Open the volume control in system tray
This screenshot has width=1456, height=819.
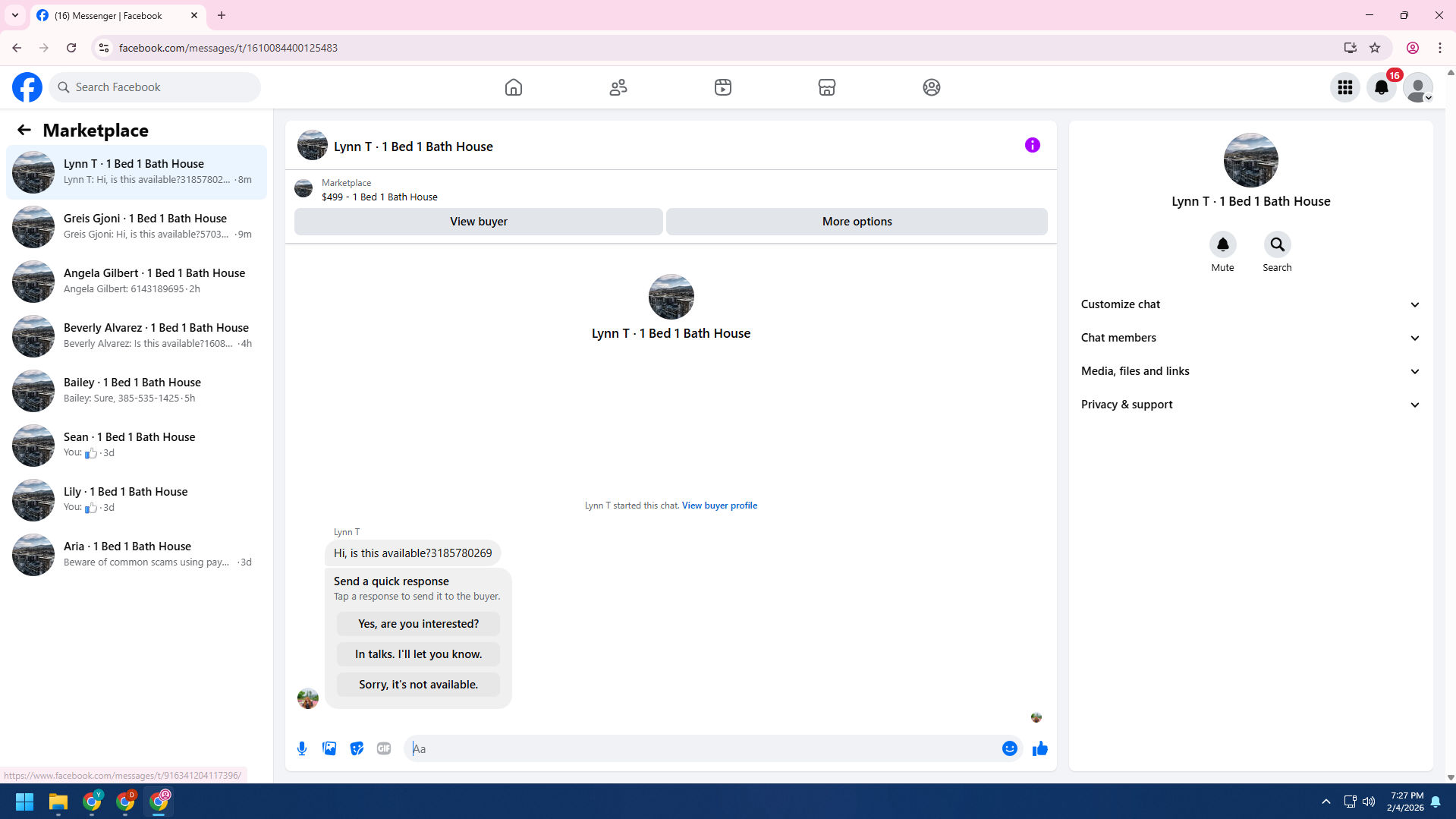click(1369, 802)
